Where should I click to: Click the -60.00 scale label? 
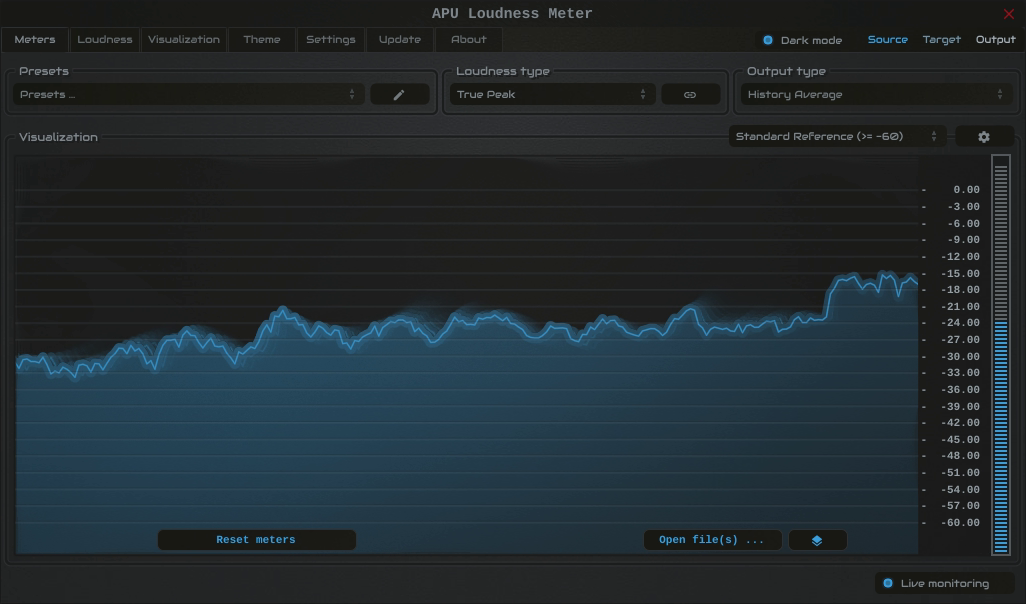961,523
